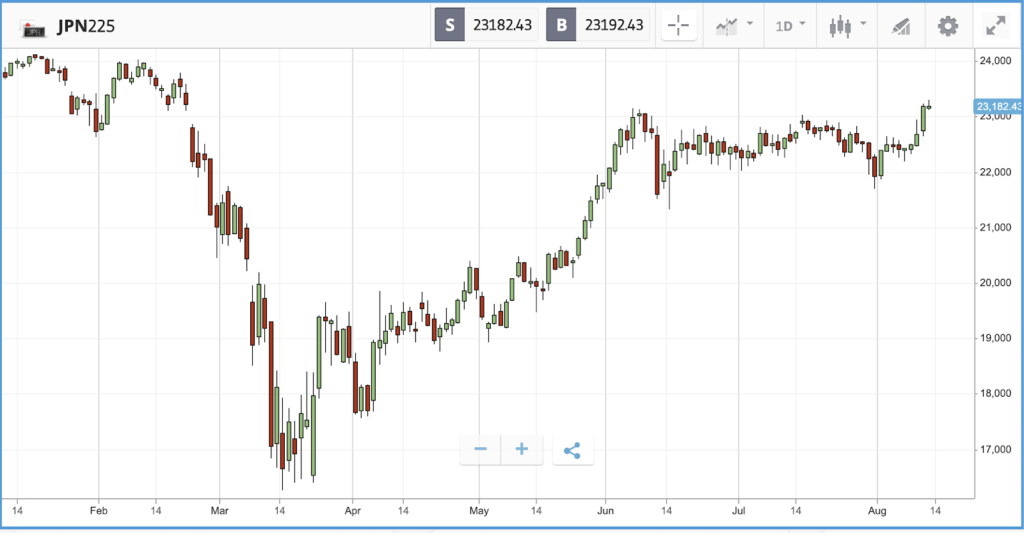Click the Mar label on time axis

tap(219, 511)
